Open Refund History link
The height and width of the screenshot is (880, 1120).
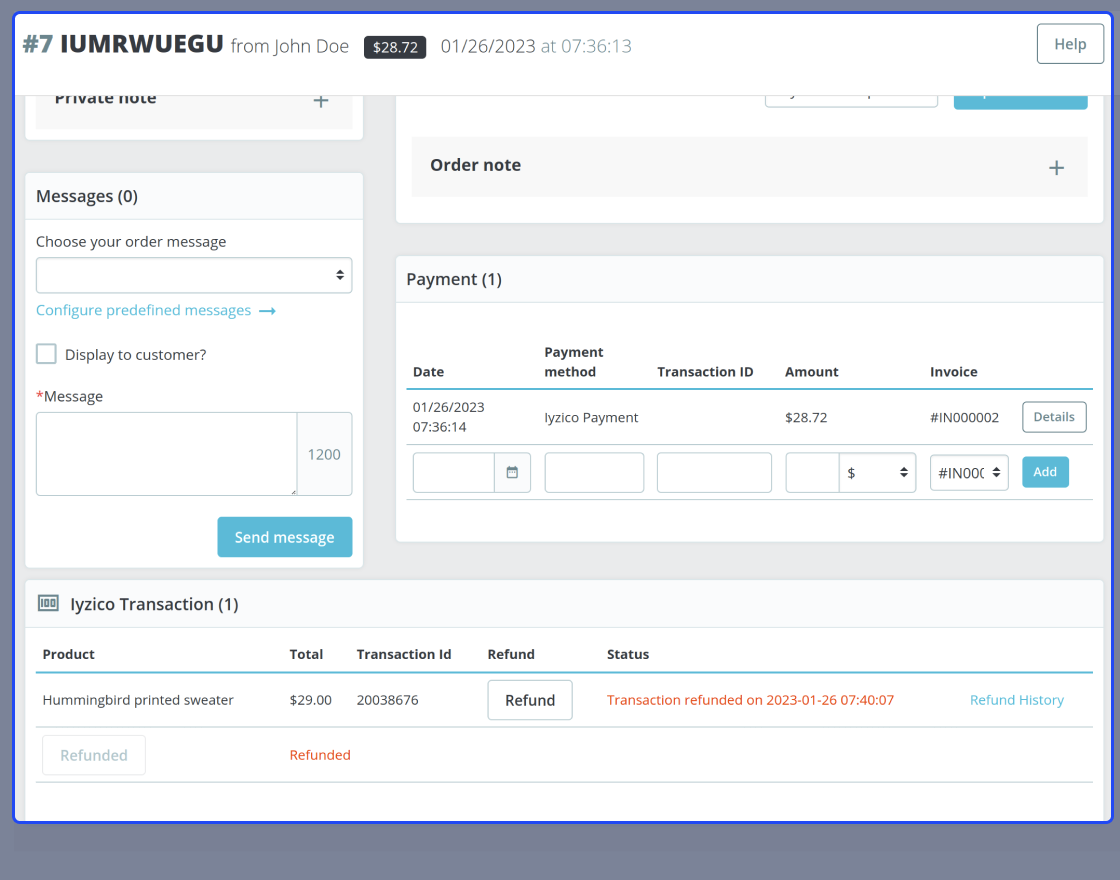click(x=1016, y=700)
